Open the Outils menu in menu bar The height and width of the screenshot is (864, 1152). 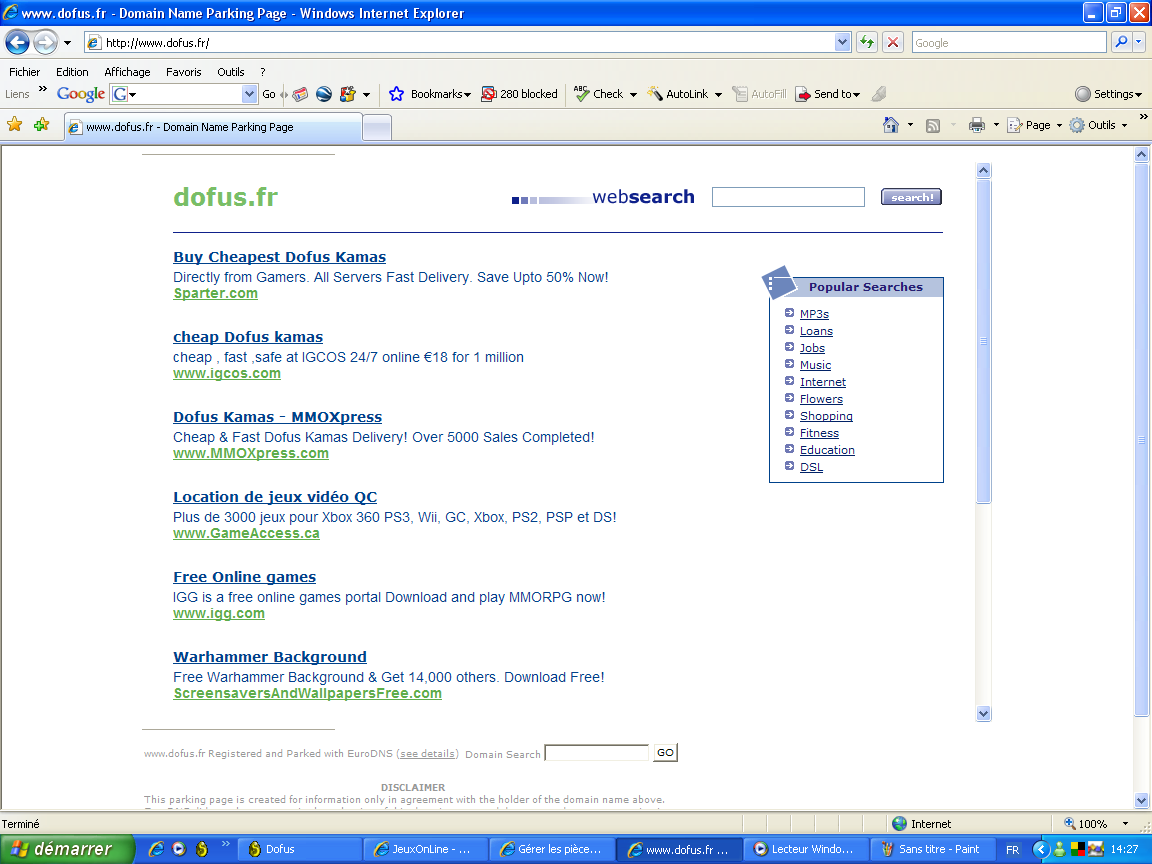[x=231, y=72]
